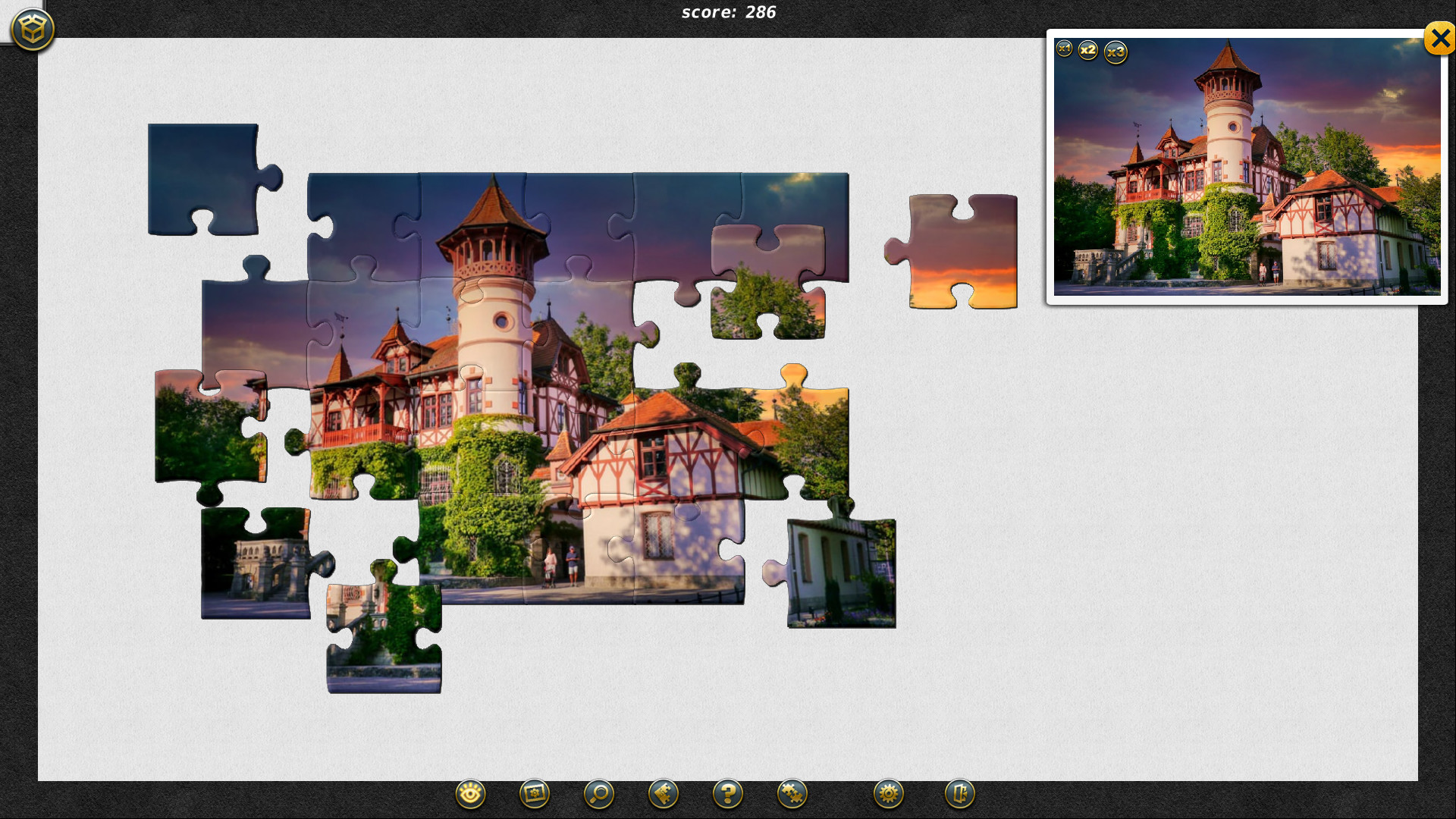Open the background changer picture-frame icon
The width and height of the screenshot is (1456, 819).
[x=535, y=794]
